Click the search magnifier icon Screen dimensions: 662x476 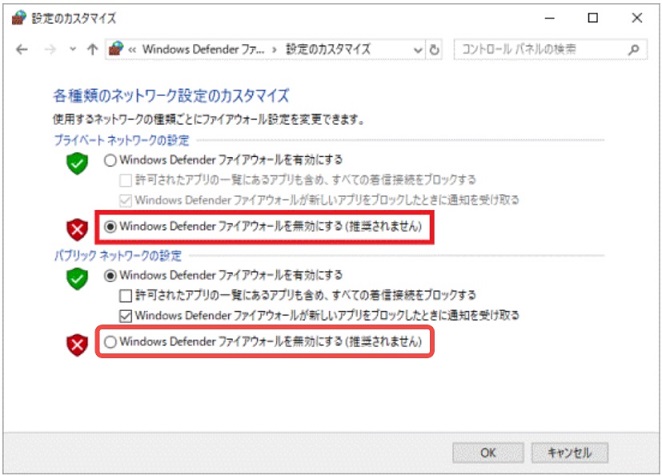point(634,50)
